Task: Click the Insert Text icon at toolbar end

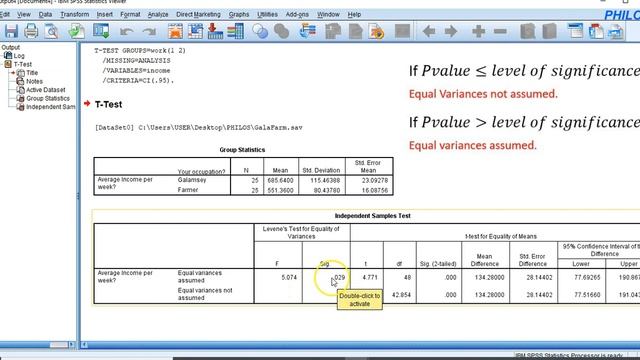Action: [616, 31]
